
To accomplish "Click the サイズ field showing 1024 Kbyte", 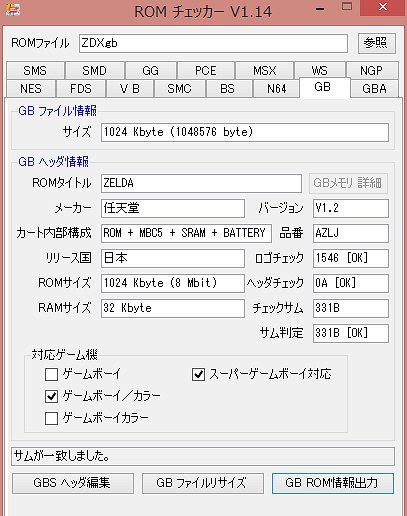I will 245,132.
